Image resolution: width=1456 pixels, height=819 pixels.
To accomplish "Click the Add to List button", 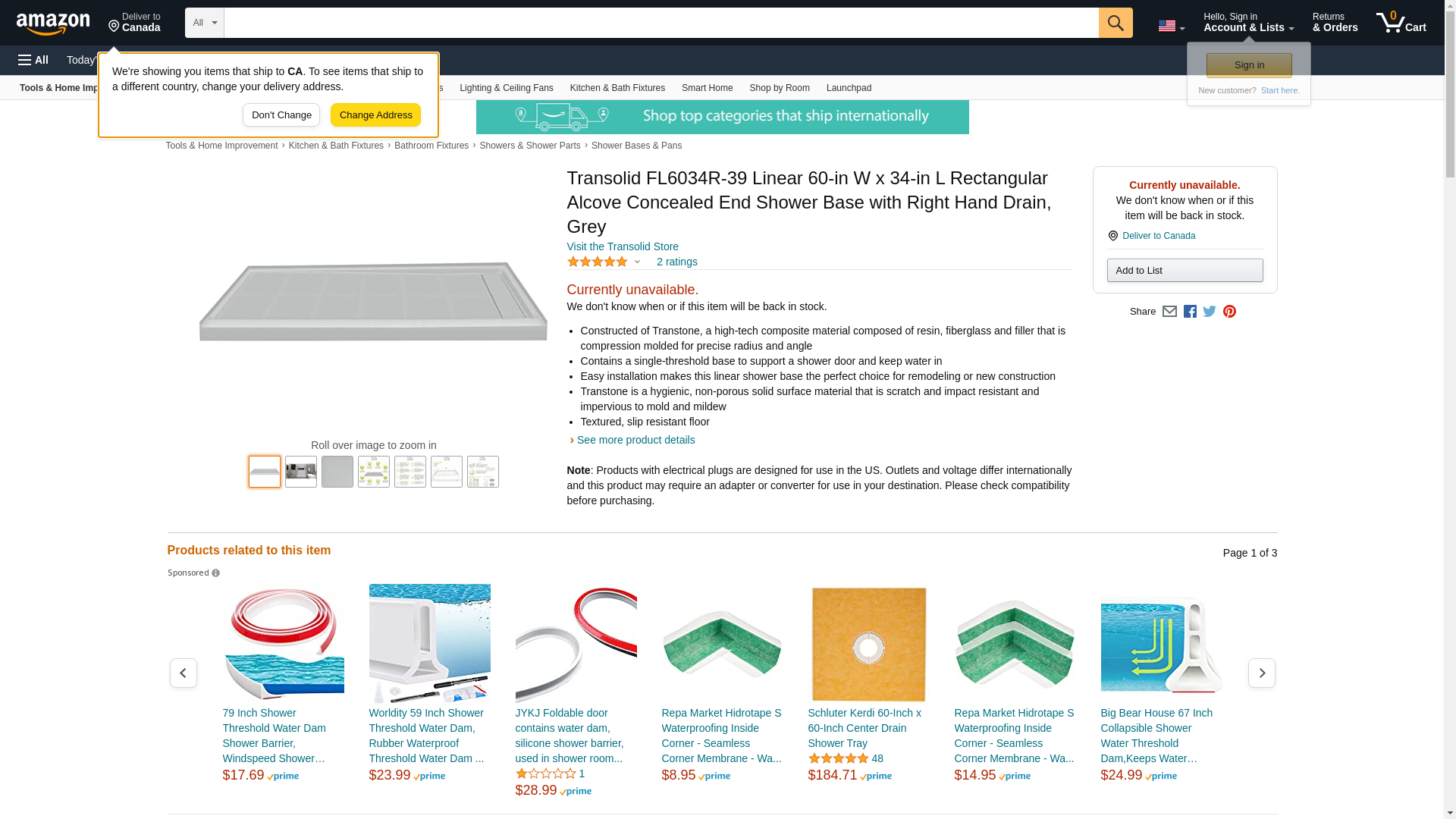I will pyautogui.click(x=1185, y=271).
